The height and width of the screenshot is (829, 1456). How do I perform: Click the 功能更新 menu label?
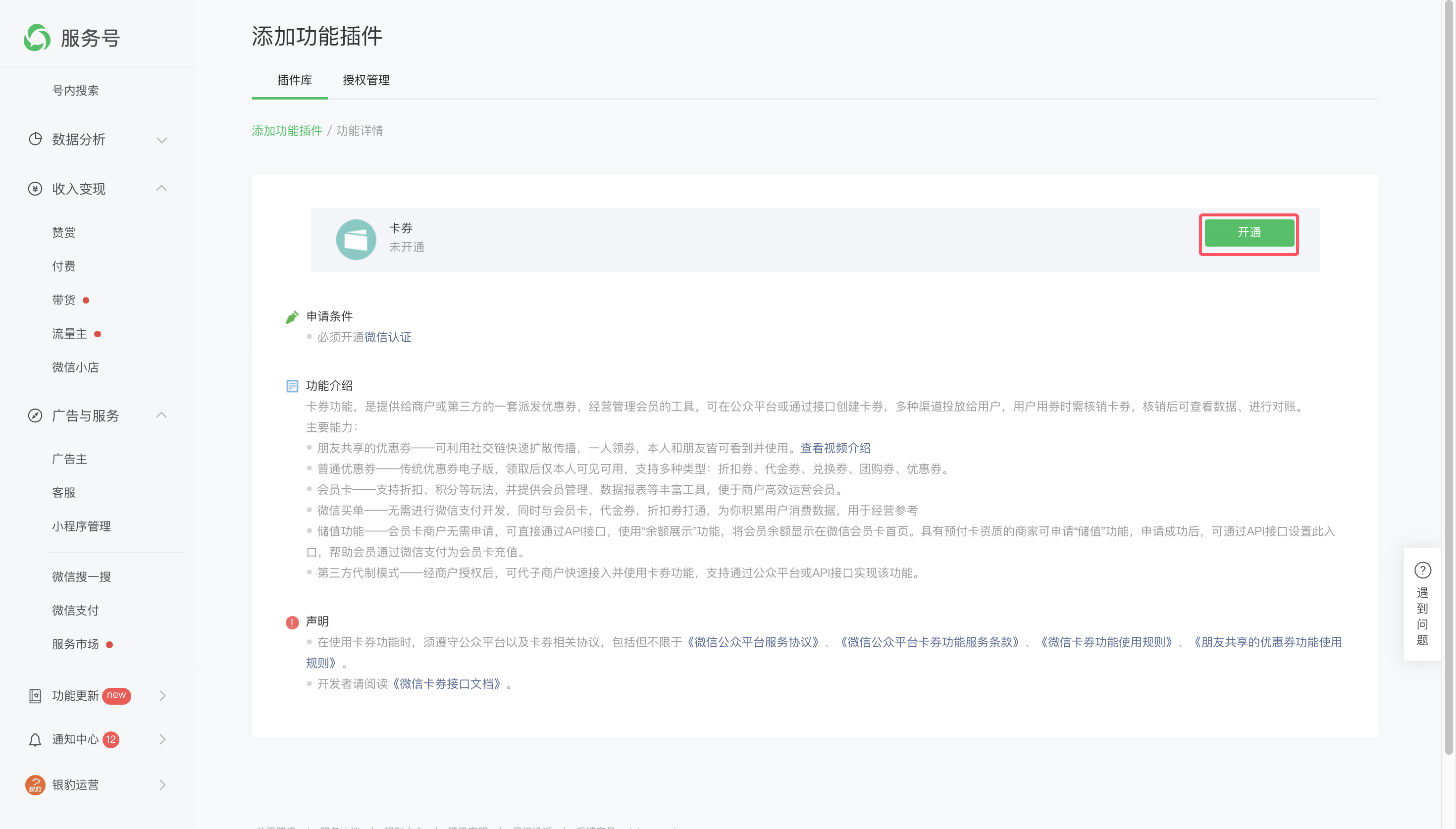(76, 696)
